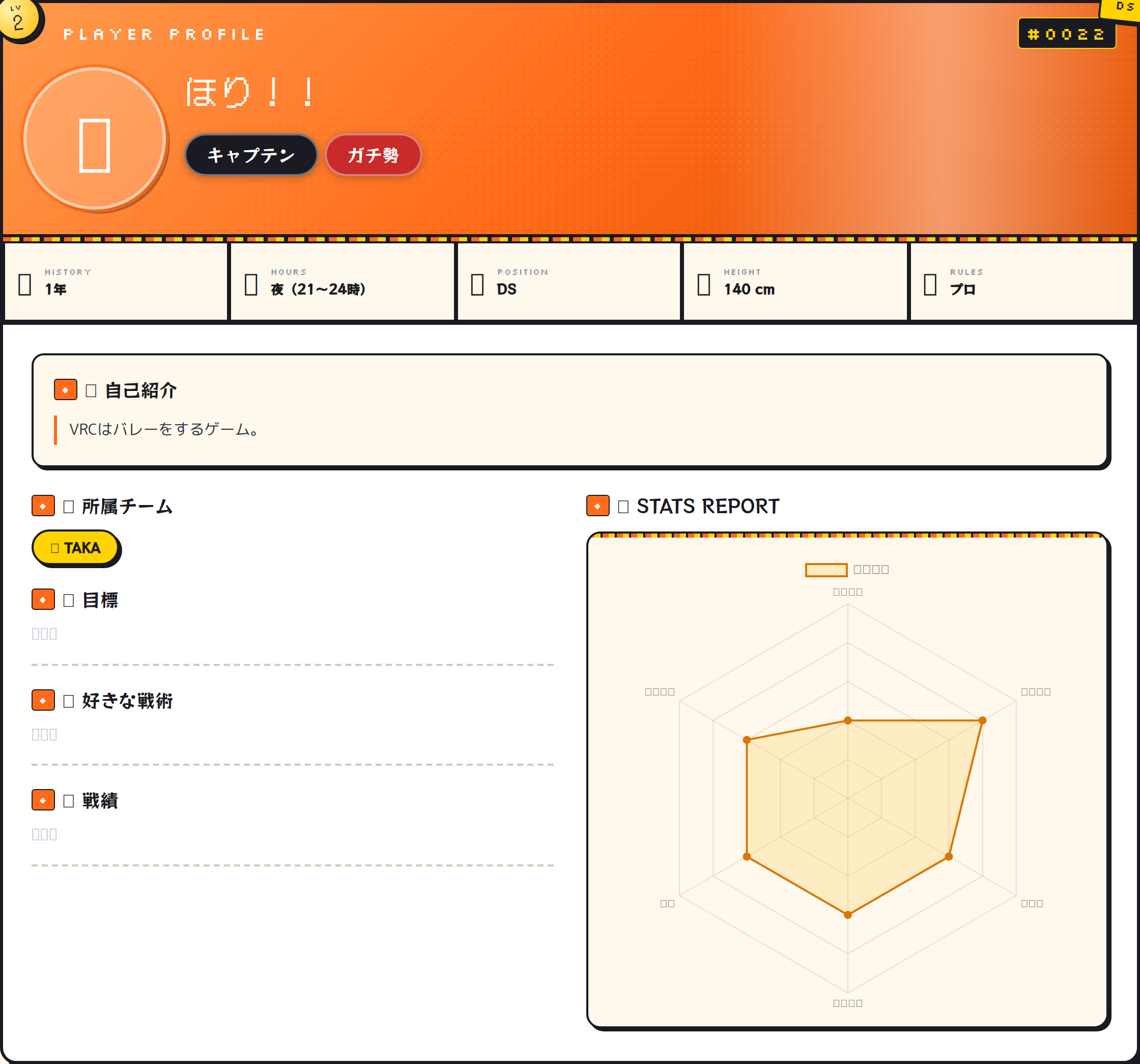This screenshot has height=1064, width=1140.
Task: Click the HOURS 夜（21～24時） card
Action: point(342,282)
